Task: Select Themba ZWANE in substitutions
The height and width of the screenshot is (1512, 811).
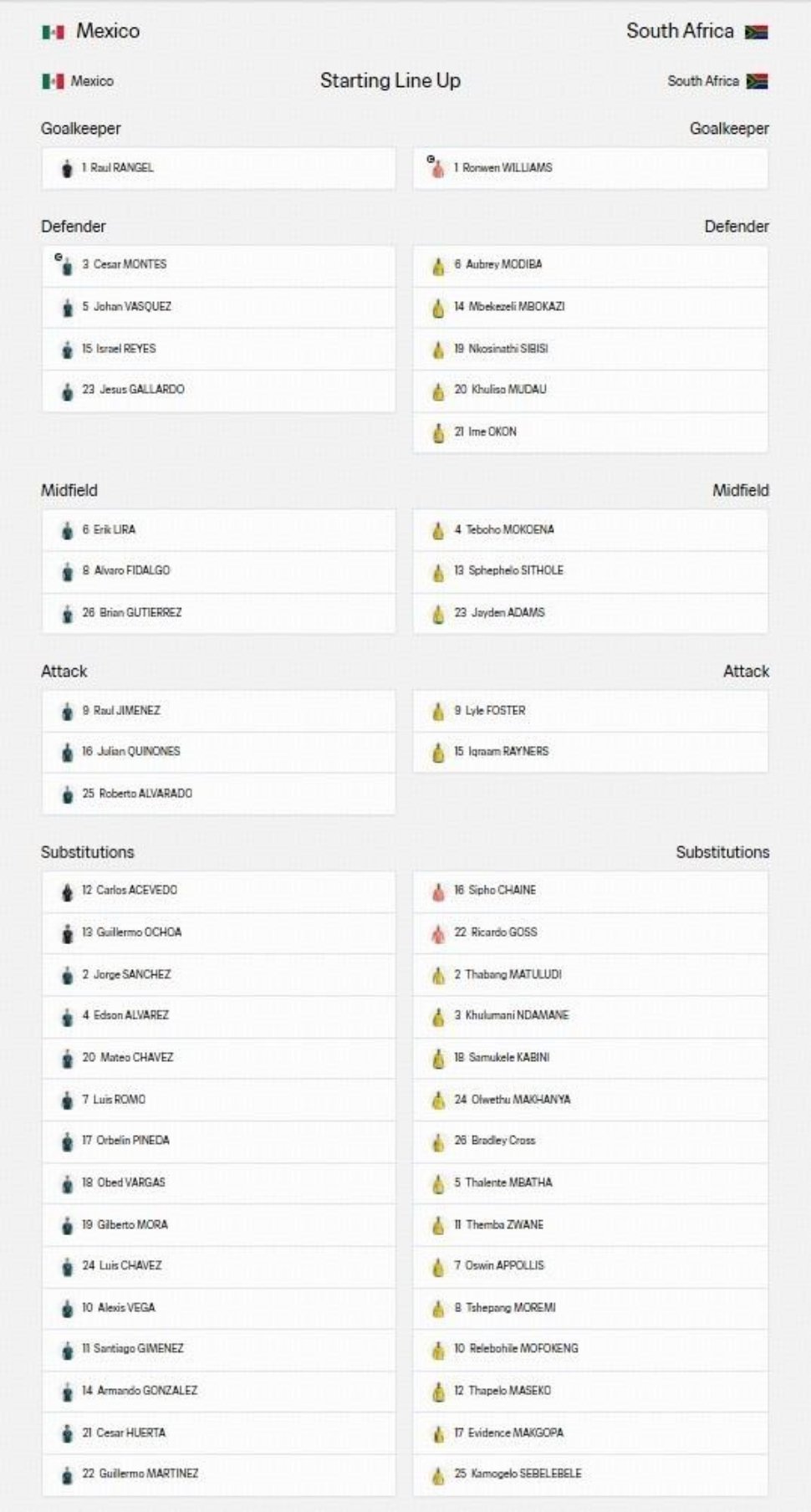Action: coord(590,1224)
